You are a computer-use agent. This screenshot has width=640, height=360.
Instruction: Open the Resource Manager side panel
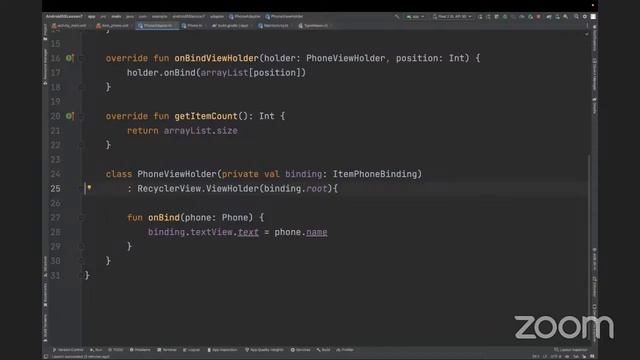45,67
